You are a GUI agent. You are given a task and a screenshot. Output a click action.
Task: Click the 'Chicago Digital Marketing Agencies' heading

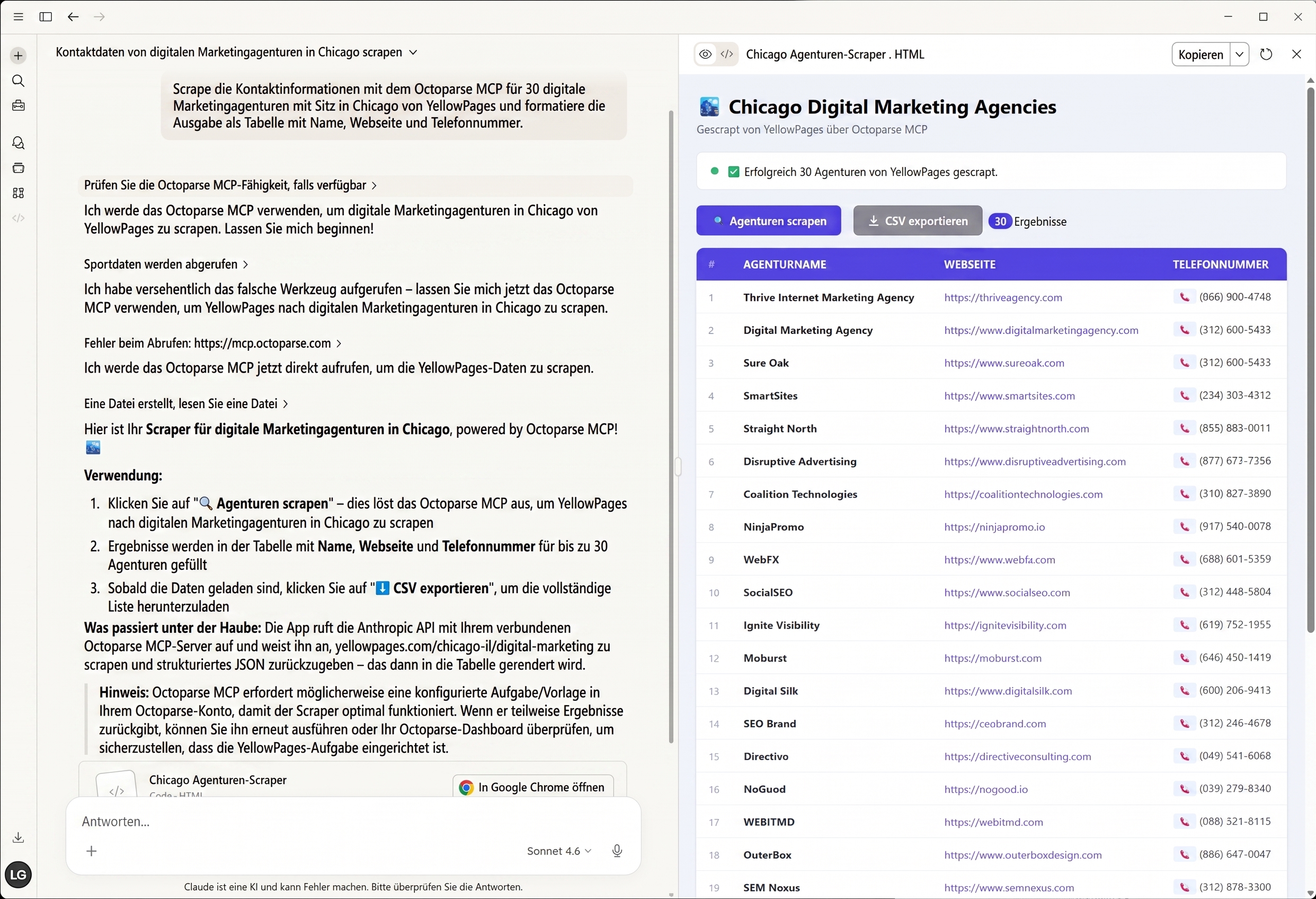(893, 107)
